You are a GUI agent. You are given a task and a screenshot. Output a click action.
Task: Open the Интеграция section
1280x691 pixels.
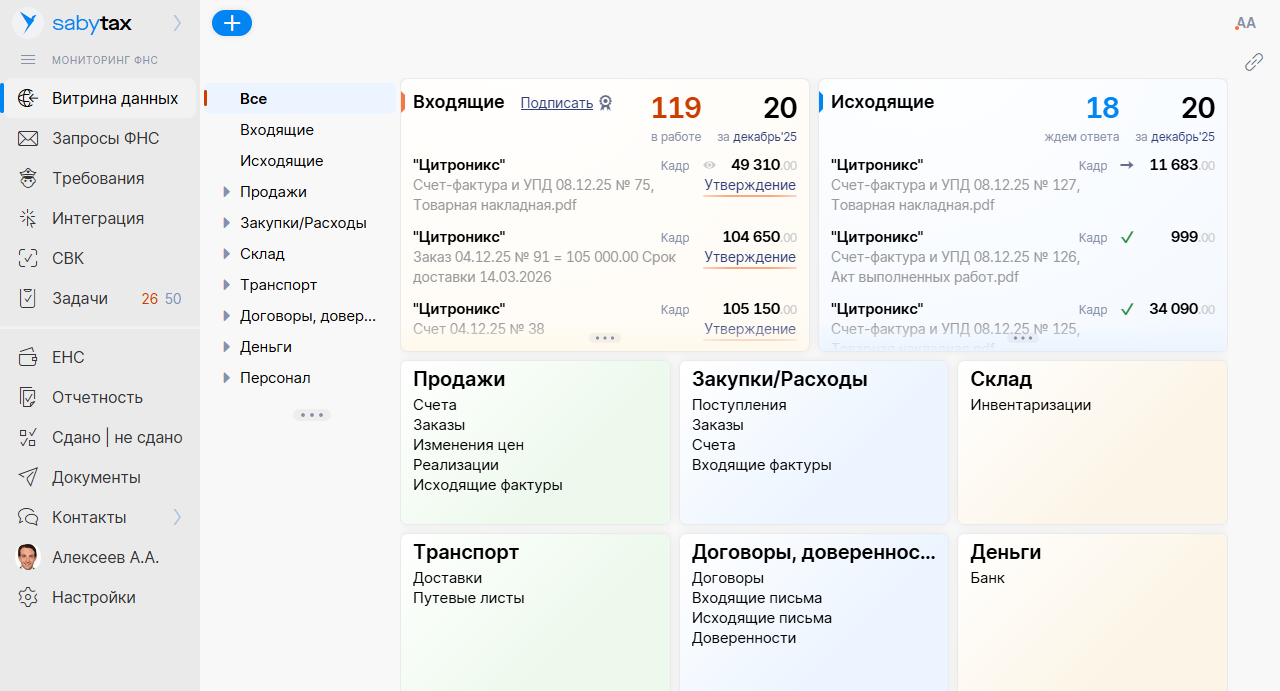(x=27, y=217)
